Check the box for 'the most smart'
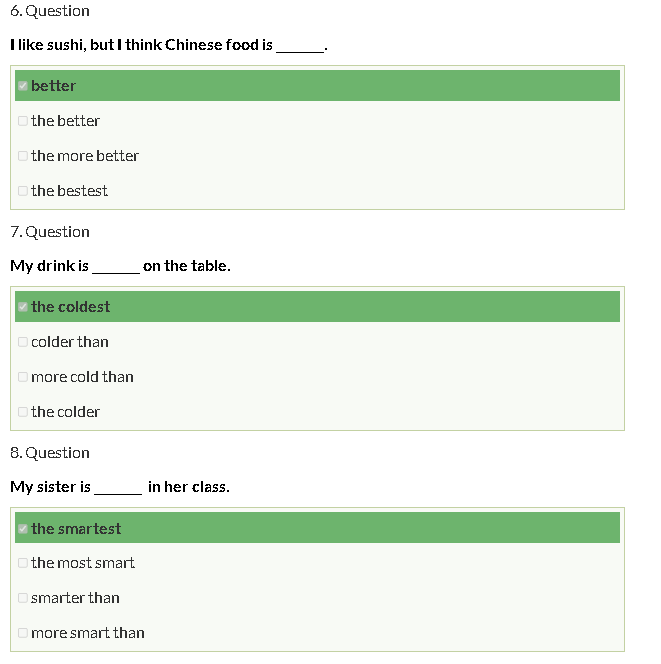 (x=23, y=563)
